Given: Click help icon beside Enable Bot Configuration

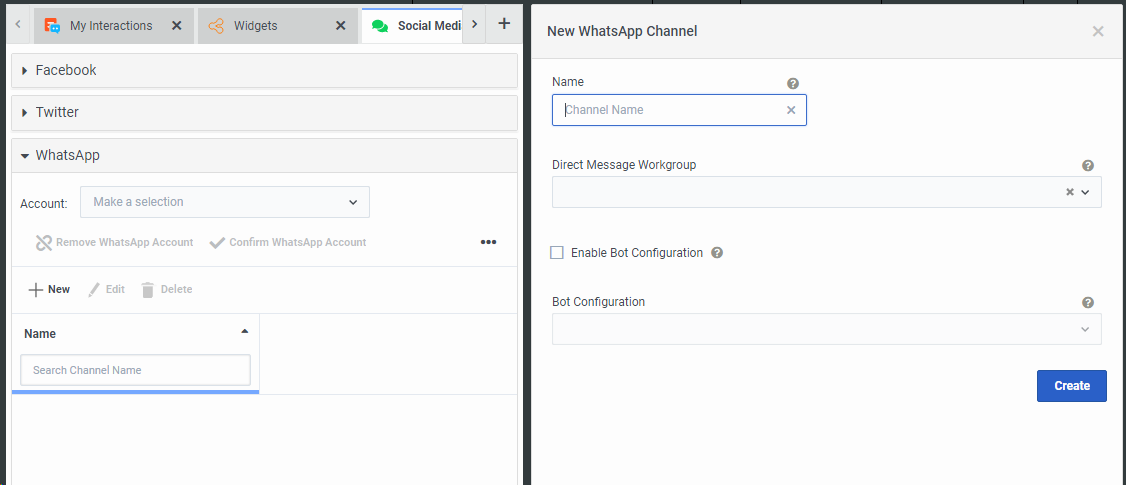Looking at the screenshot, I should pos(717,253).
